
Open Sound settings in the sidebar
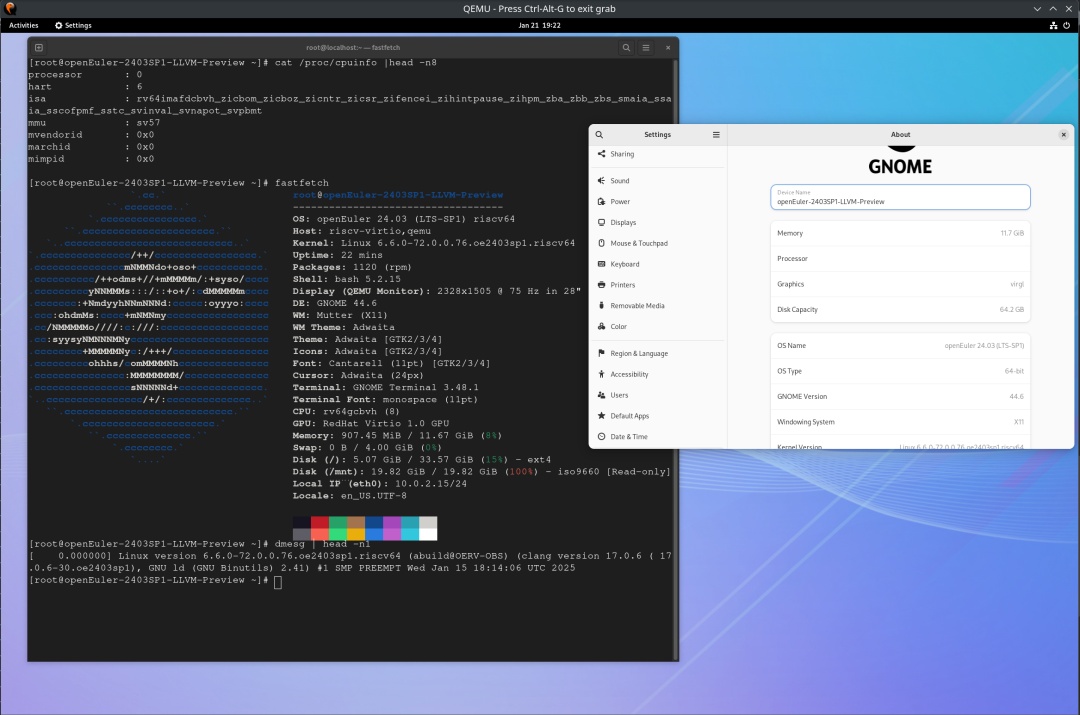point(620,181)
